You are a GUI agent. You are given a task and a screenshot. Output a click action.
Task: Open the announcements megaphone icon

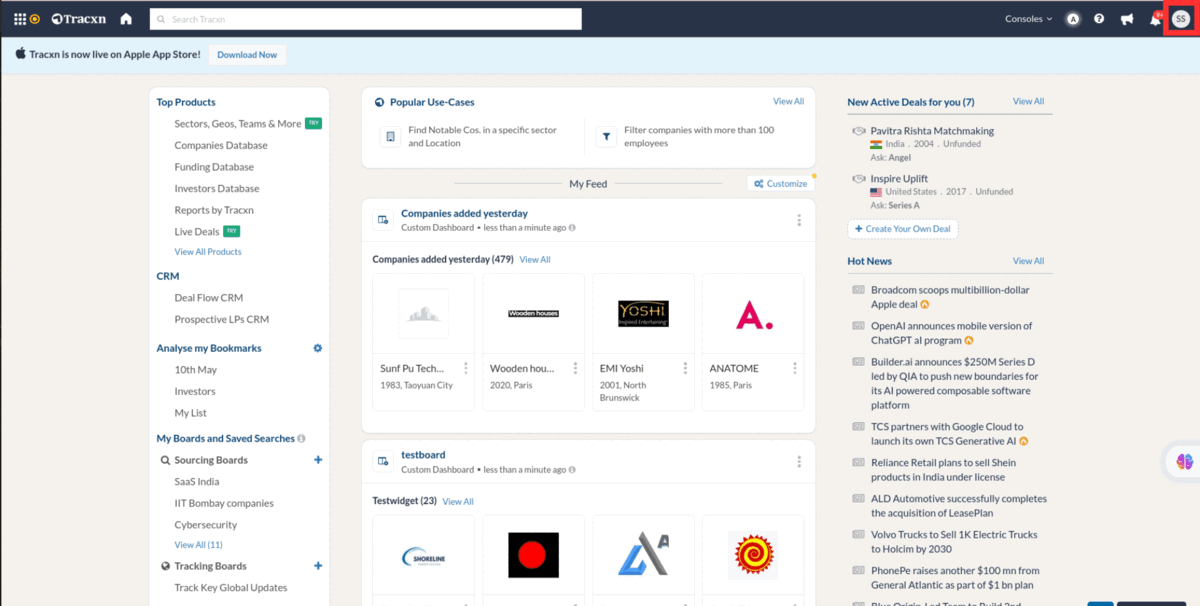[1127, 19]
